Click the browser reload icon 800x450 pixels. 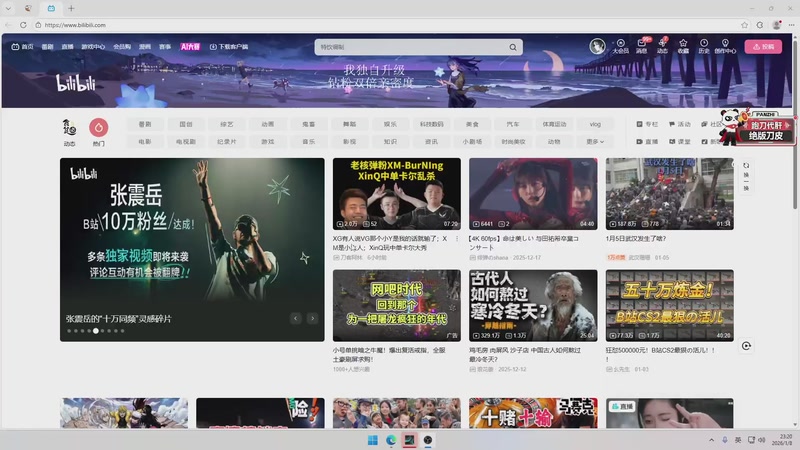pos(23,24)
